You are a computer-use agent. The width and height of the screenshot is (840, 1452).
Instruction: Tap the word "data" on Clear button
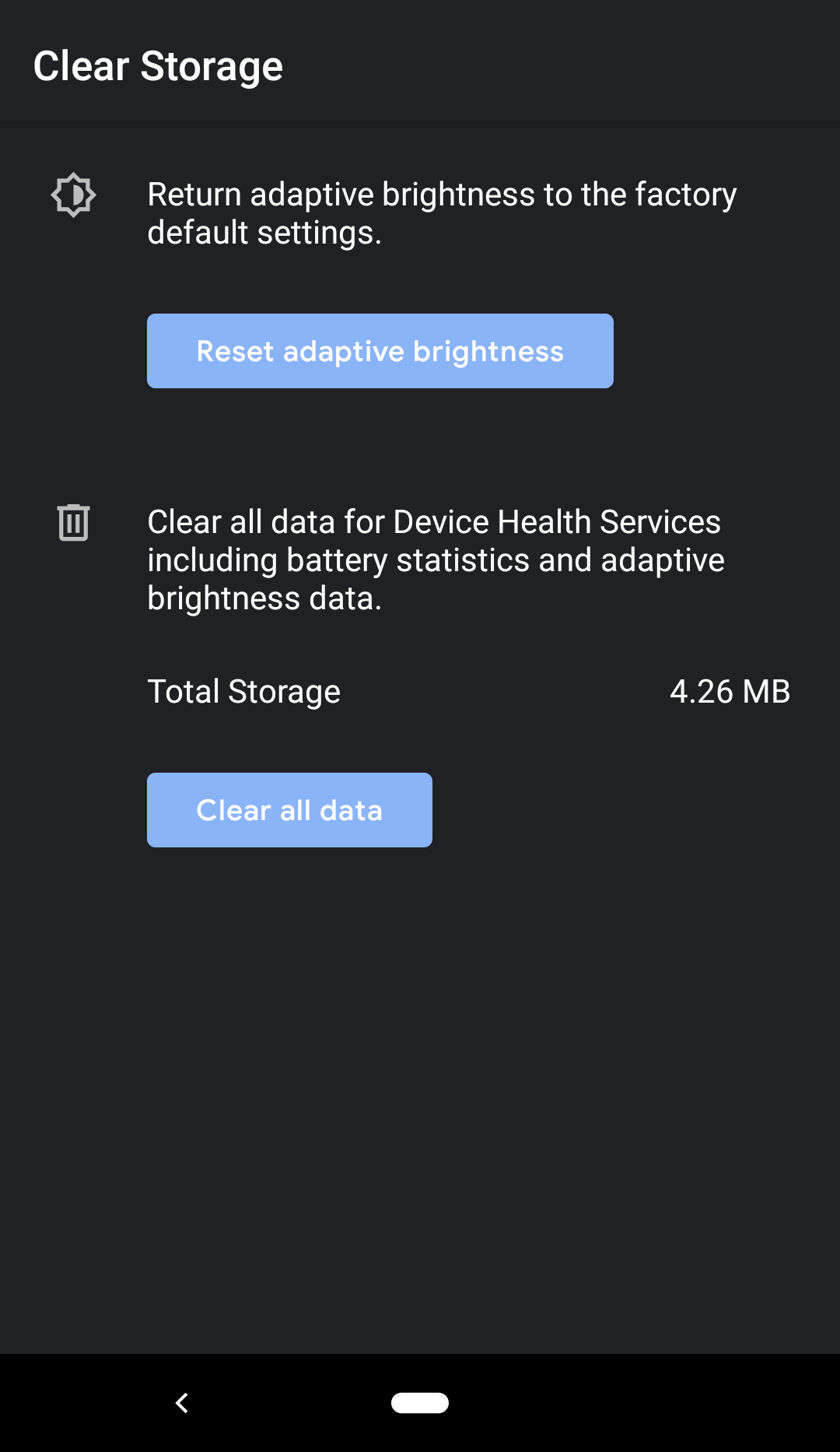point(351,811)
